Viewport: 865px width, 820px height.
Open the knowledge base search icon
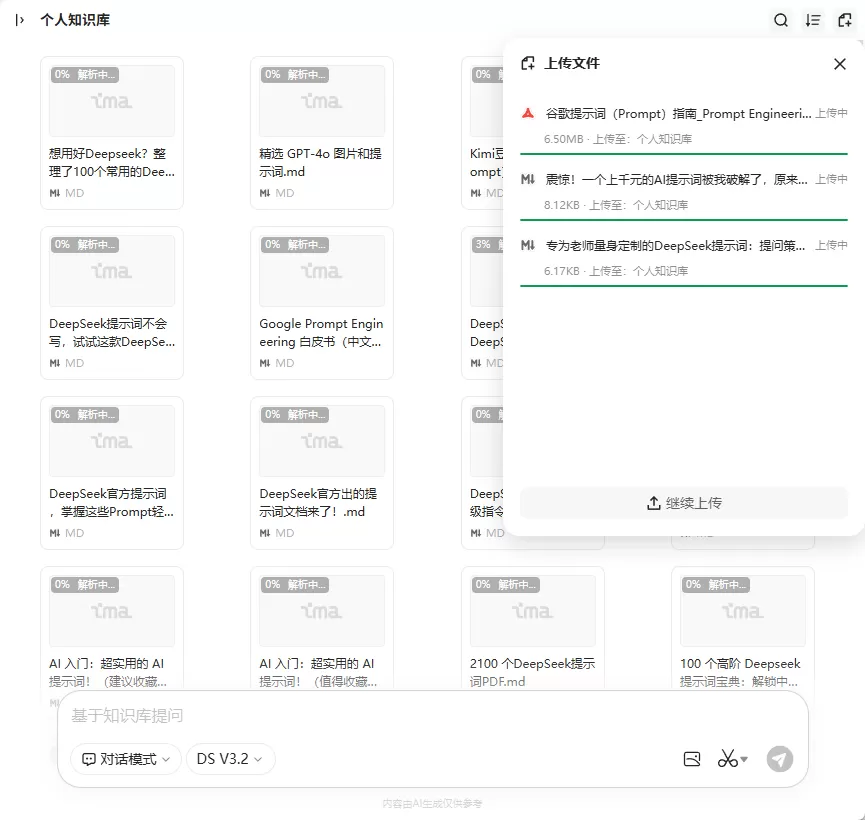(781, 20)
